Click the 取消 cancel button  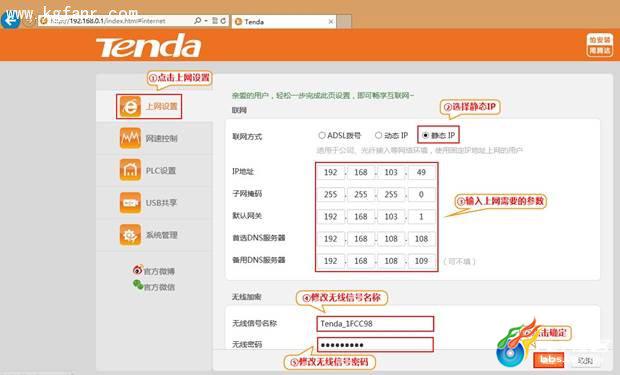(x=585, y=360)
